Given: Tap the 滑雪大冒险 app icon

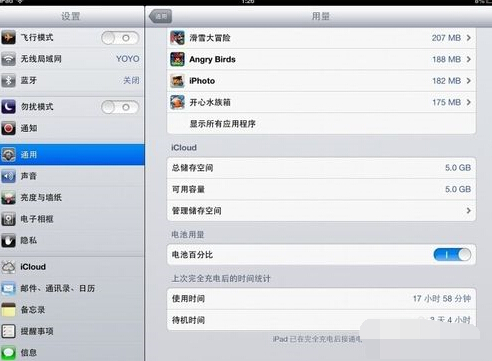Looking at the screenshot, I should click(x=177, y=38).
